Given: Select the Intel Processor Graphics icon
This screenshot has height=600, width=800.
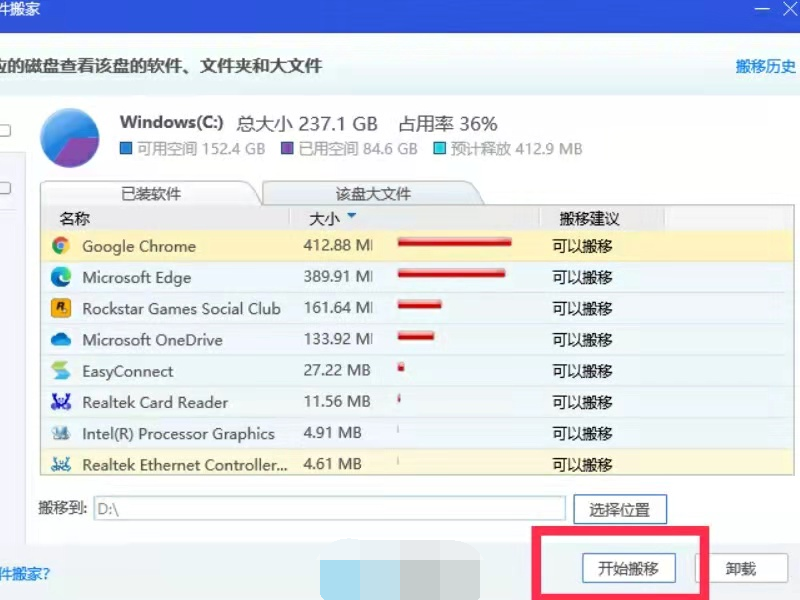Looking at the screenshot, I should pyautogui.click(x=61, y=434).
